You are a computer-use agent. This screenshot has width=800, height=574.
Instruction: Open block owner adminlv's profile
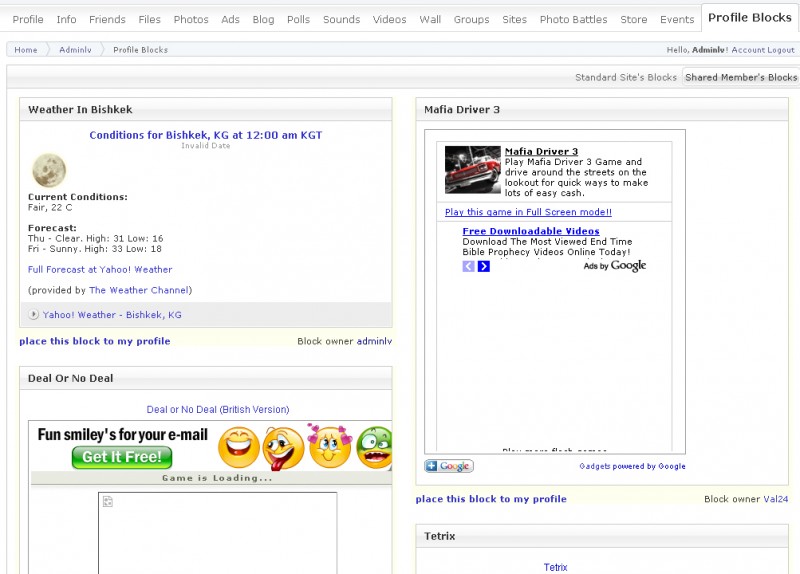pyautogui.click(x=374, y=341)
